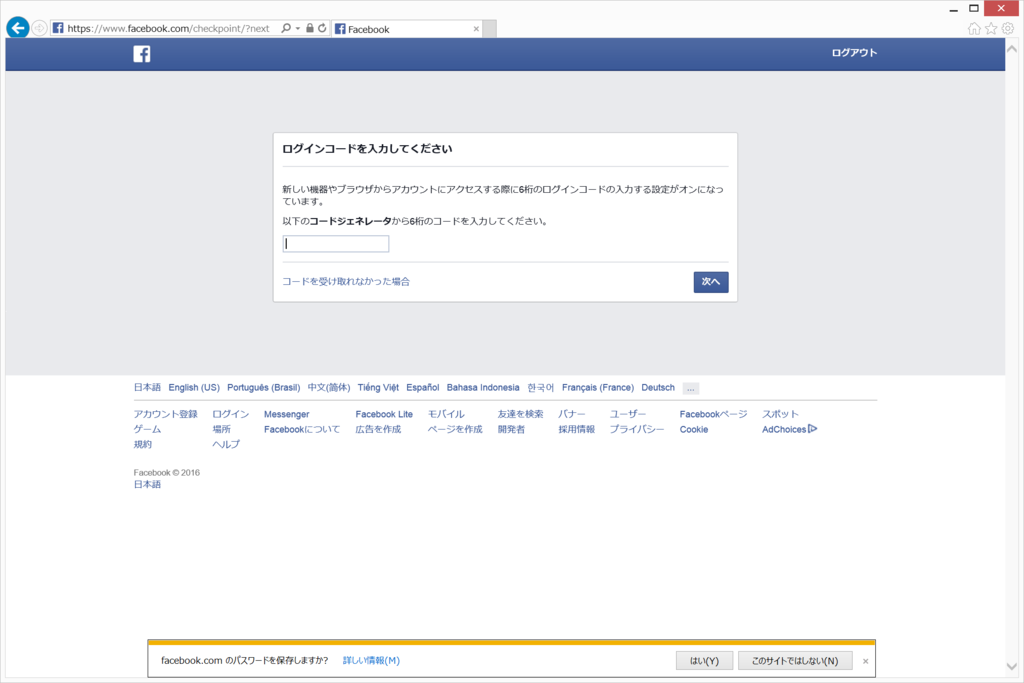Focus the 6-digit login code input field
The image size is (1024, 683).
click(x=336, y=244)
